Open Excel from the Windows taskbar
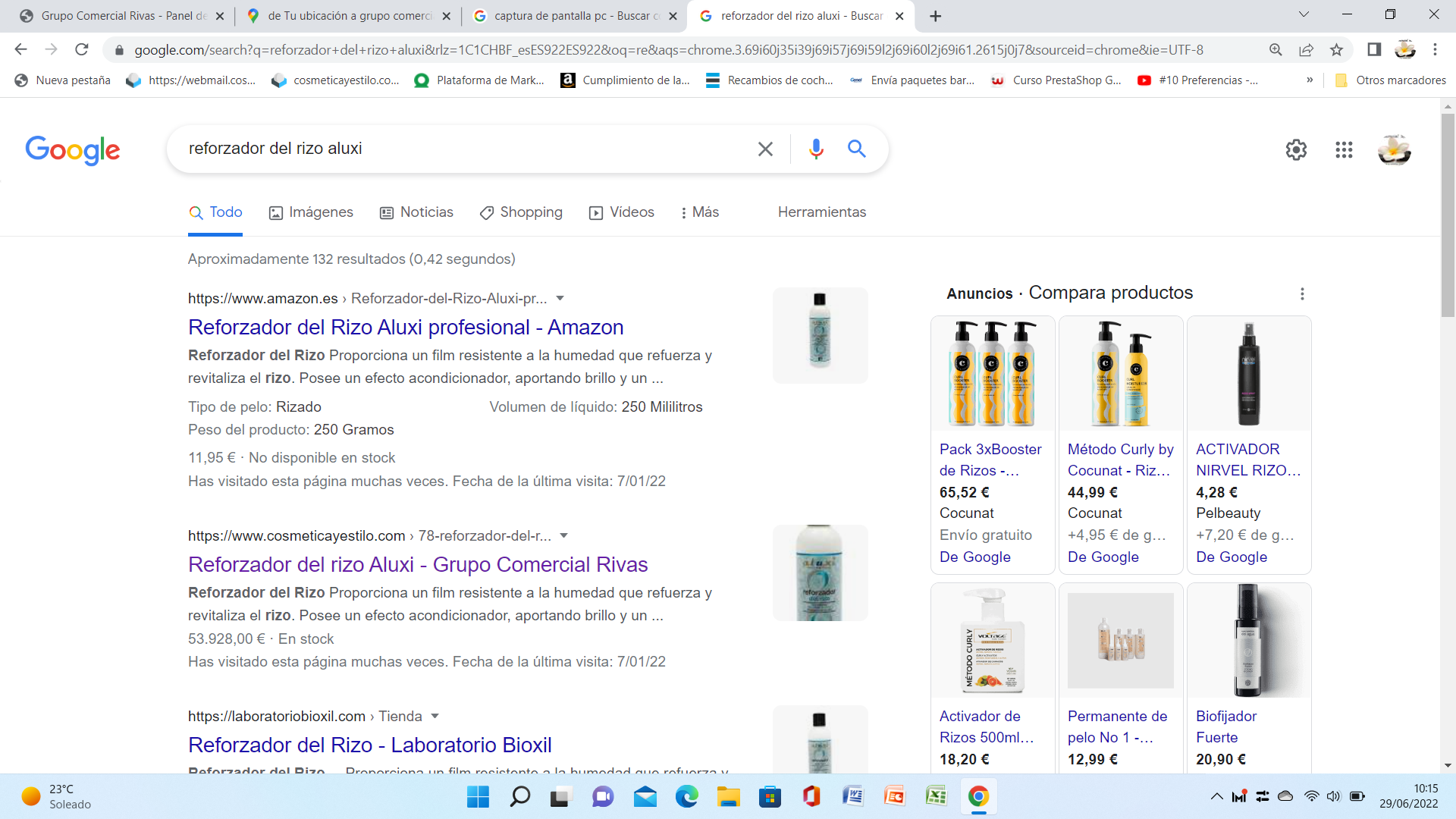This screenshot has height=819, width=1456. point(936,796)
